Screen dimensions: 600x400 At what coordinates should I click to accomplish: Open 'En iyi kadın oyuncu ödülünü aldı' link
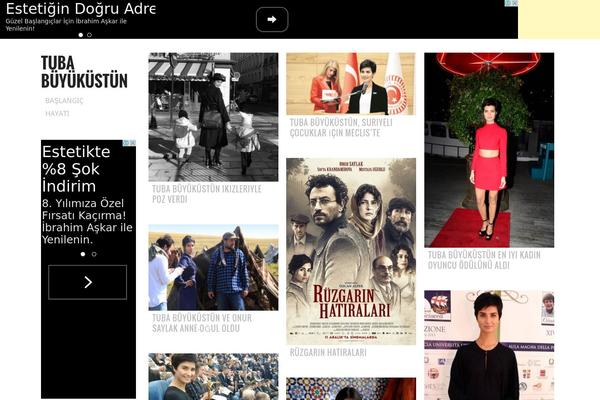pyautogui.click(x=484, y=260)
